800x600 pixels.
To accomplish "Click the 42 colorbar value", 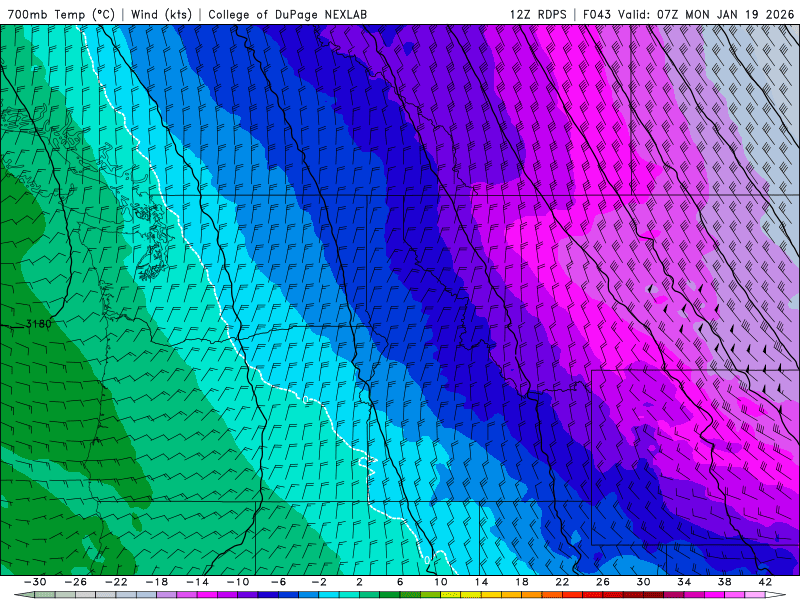I will 765,582.
